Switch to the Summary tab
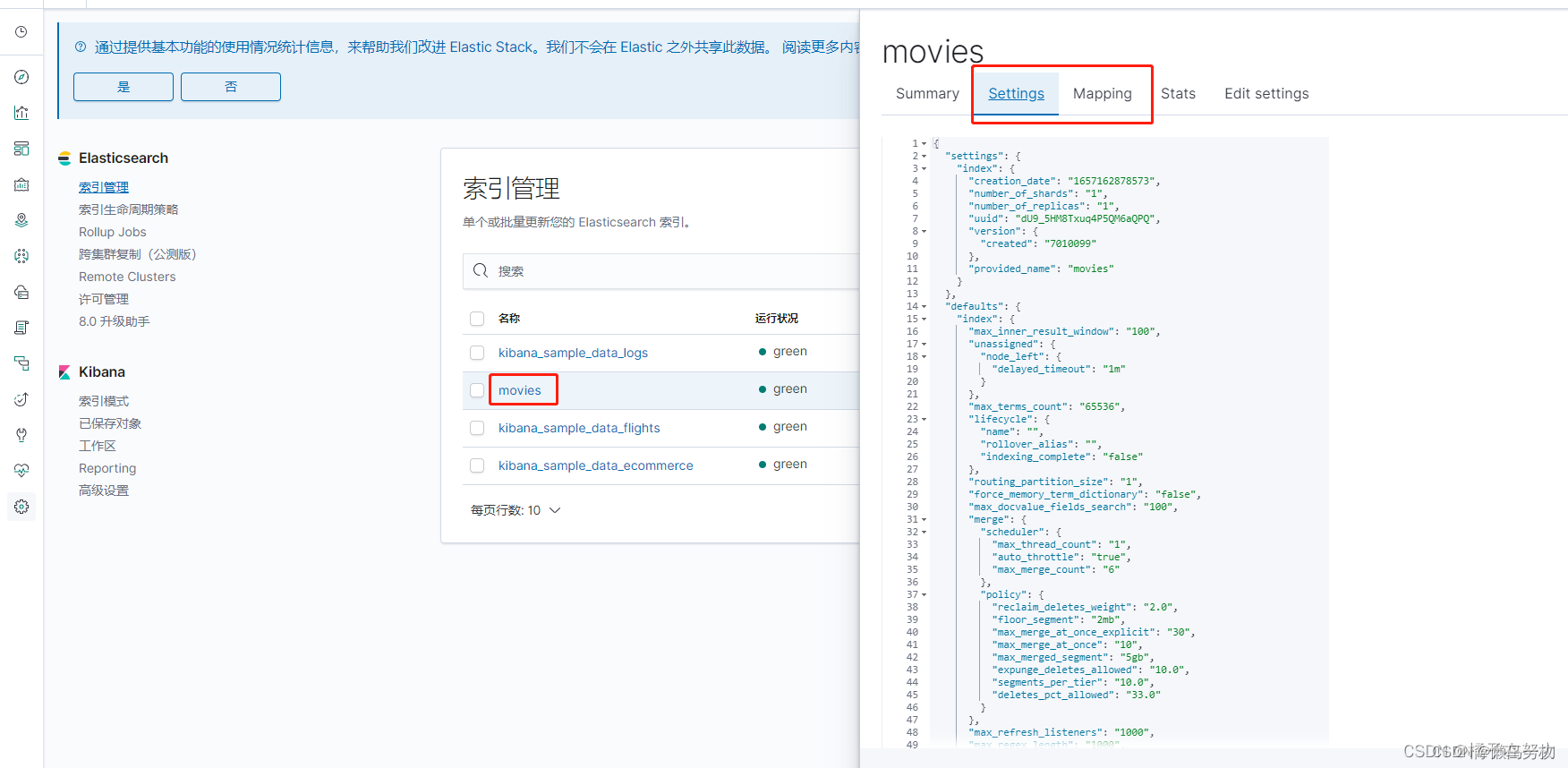 click(x=927, y=93)
